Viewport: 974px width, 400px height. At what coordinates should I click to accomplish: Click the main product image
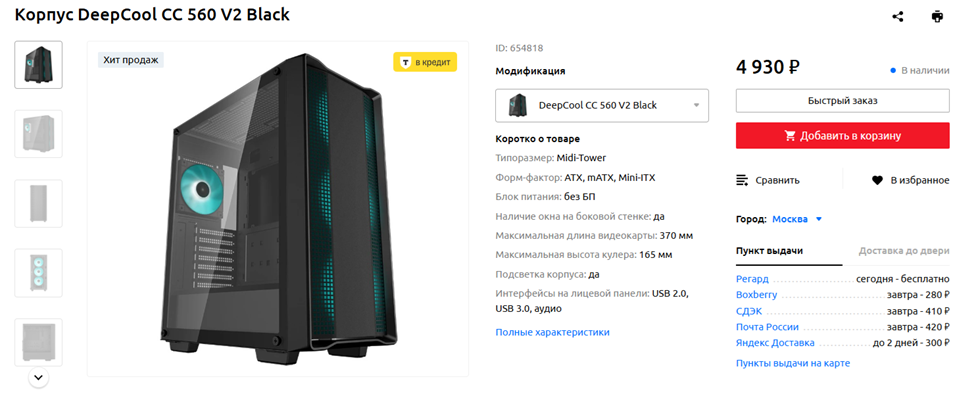coord(277,210)
